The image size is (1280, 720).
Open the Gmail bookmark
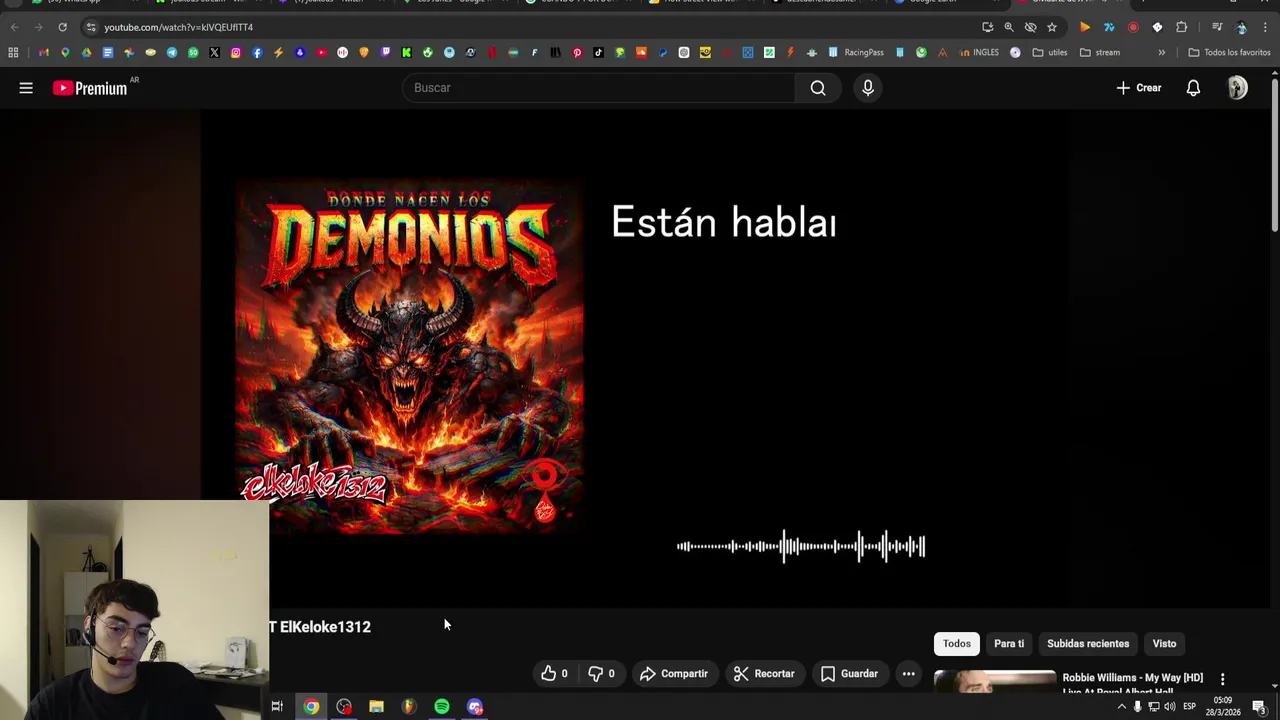click(x=43, y=52)
